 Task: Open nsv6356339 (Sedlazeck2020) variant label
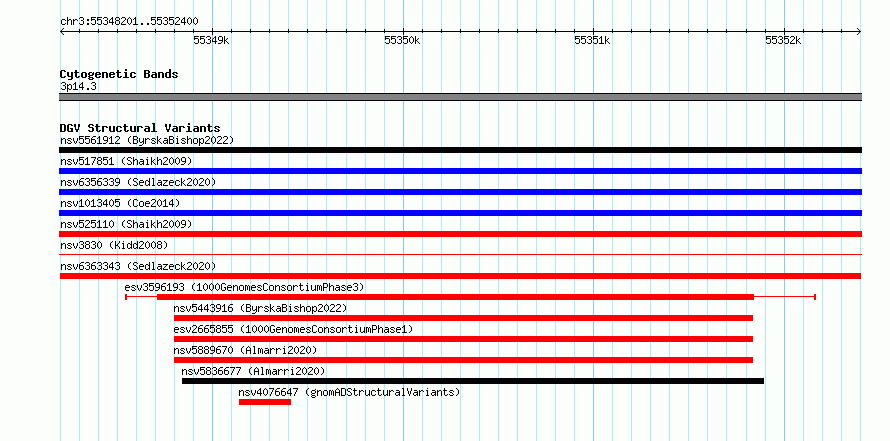click(138, 182)
